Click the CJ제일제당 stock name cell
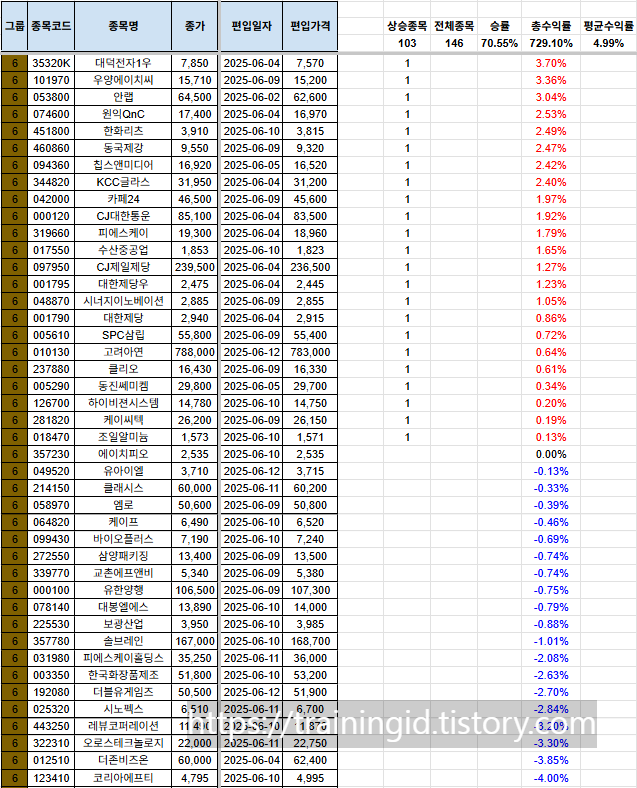This screenshot has width=637, height=788. tap(123, 267)
